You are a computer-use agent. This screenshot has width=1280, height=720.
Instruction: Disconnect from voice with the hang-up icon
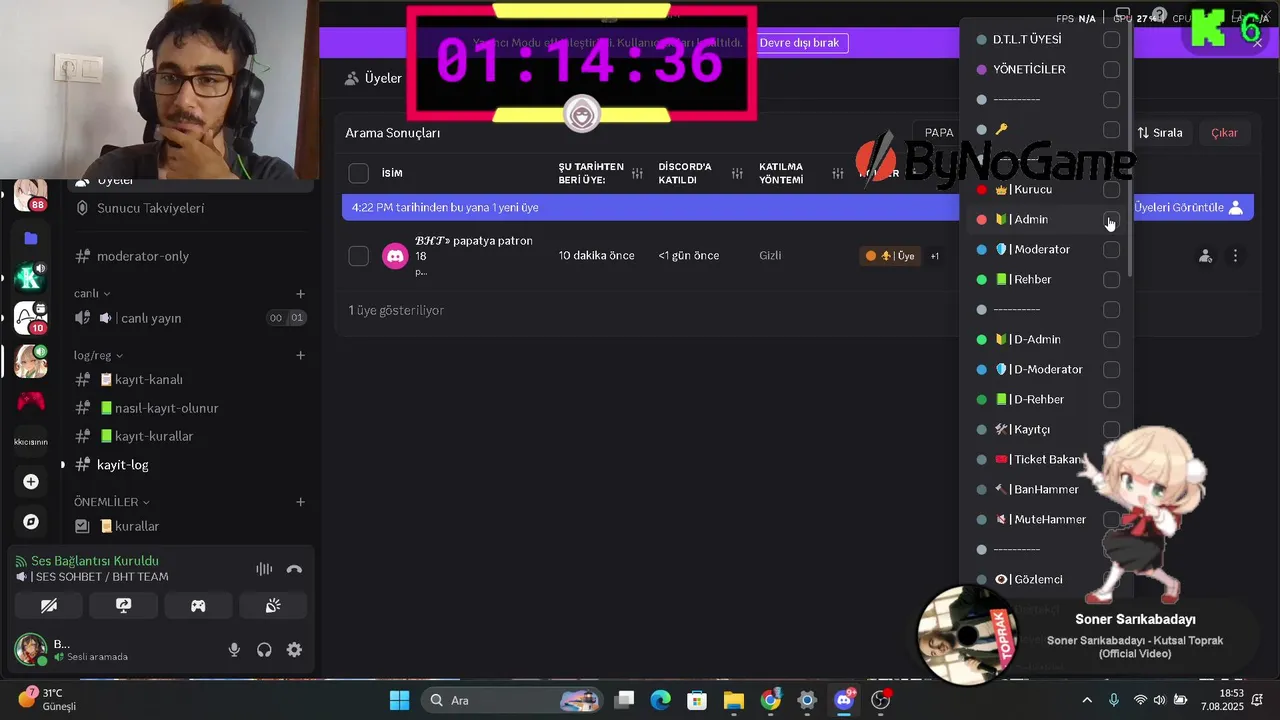click(x=294, y=569)
